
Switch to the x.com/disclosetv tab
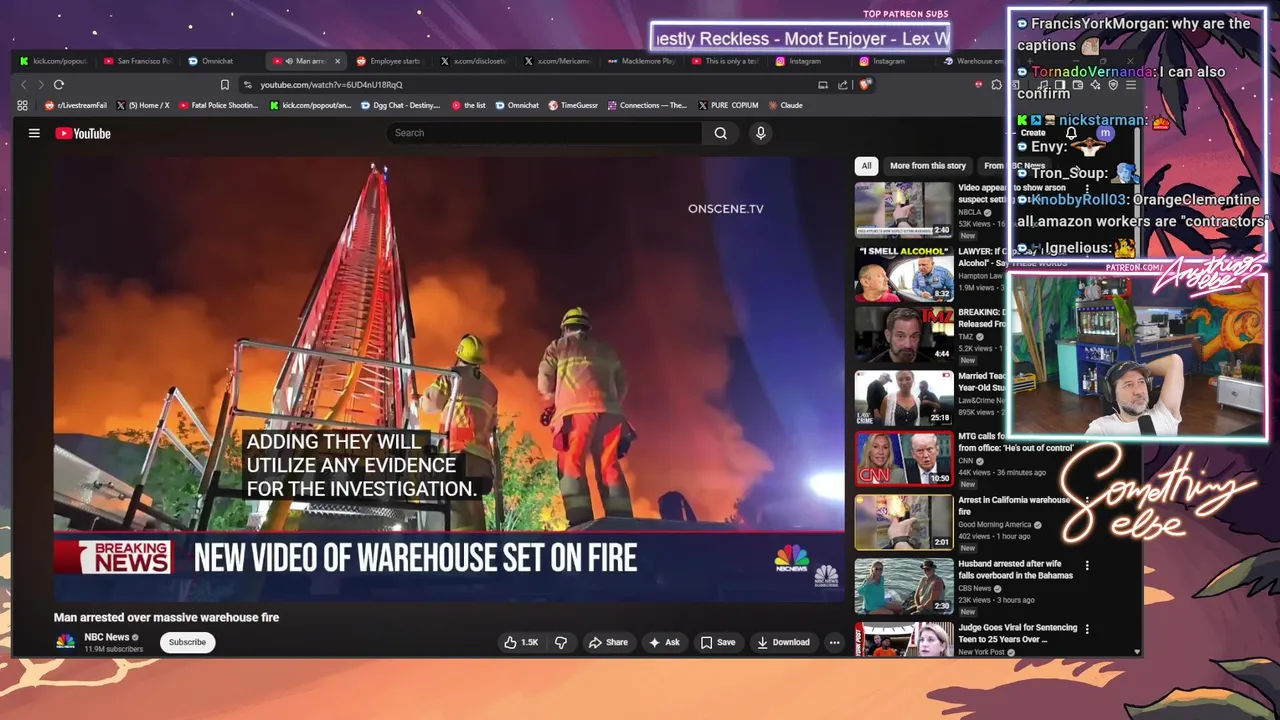pyautogui.click(x=474, y=61)
